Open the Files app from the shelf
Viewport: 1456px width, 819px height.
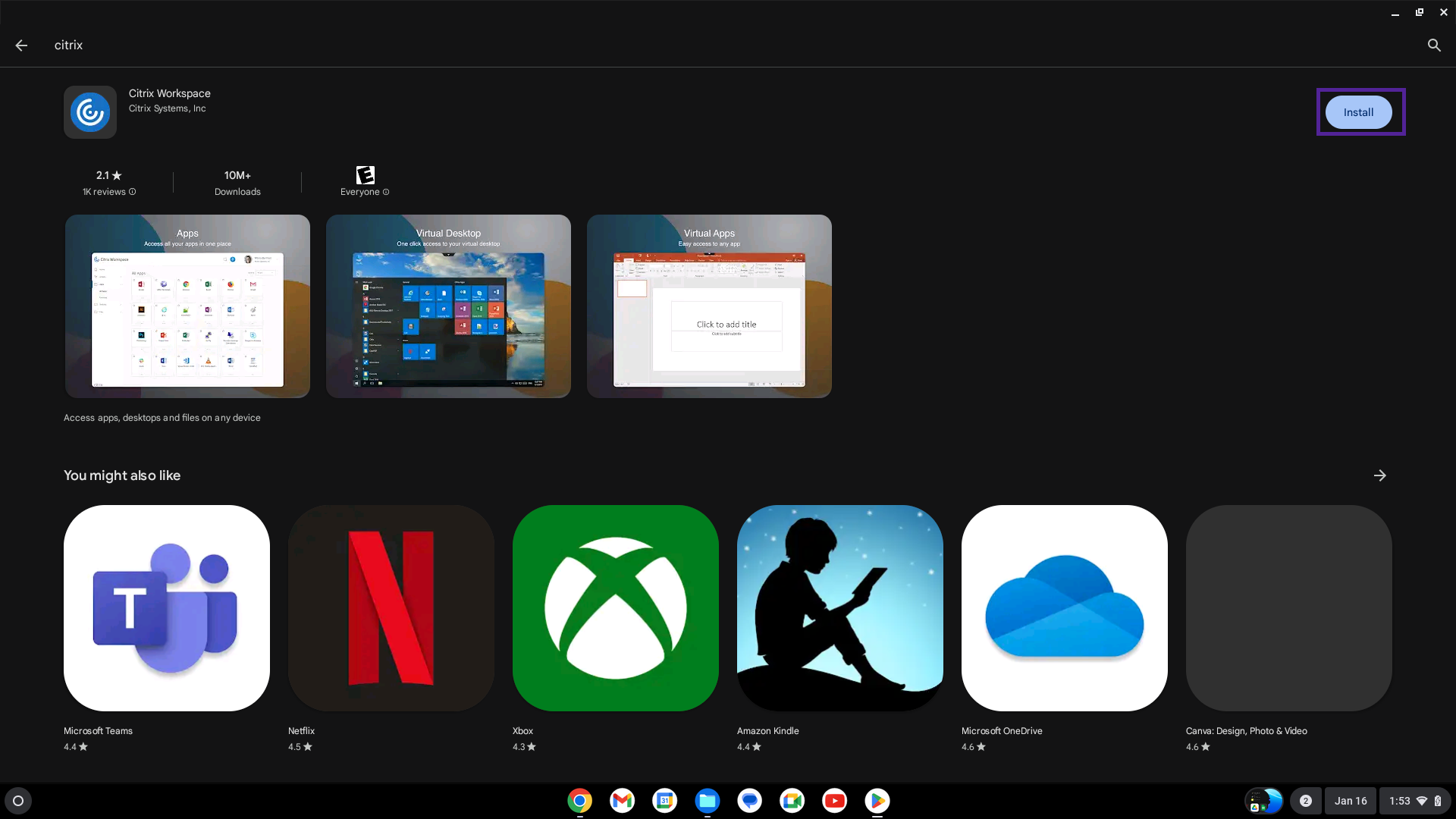coord(707,801)
